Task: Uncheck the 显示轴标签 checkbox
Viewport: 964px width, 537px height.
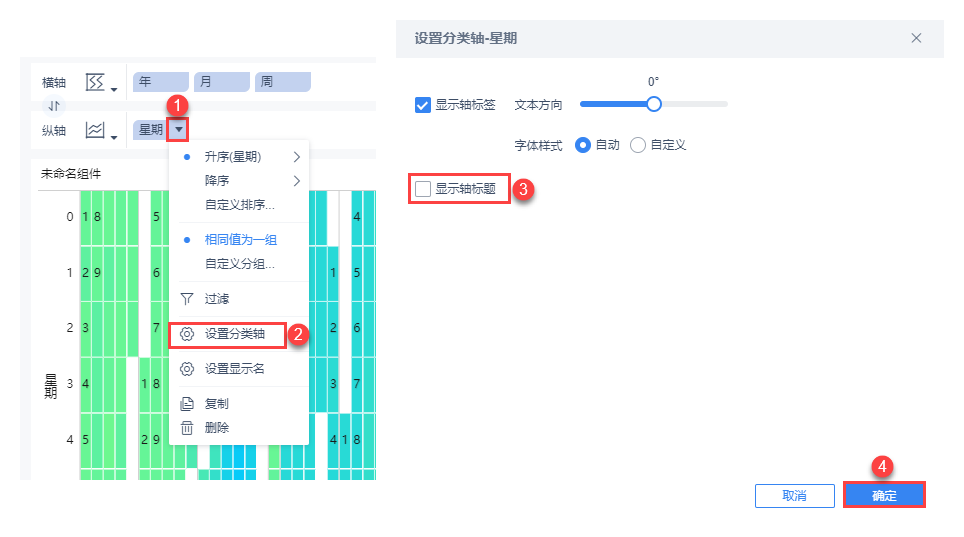Action: tap(423, 104)
